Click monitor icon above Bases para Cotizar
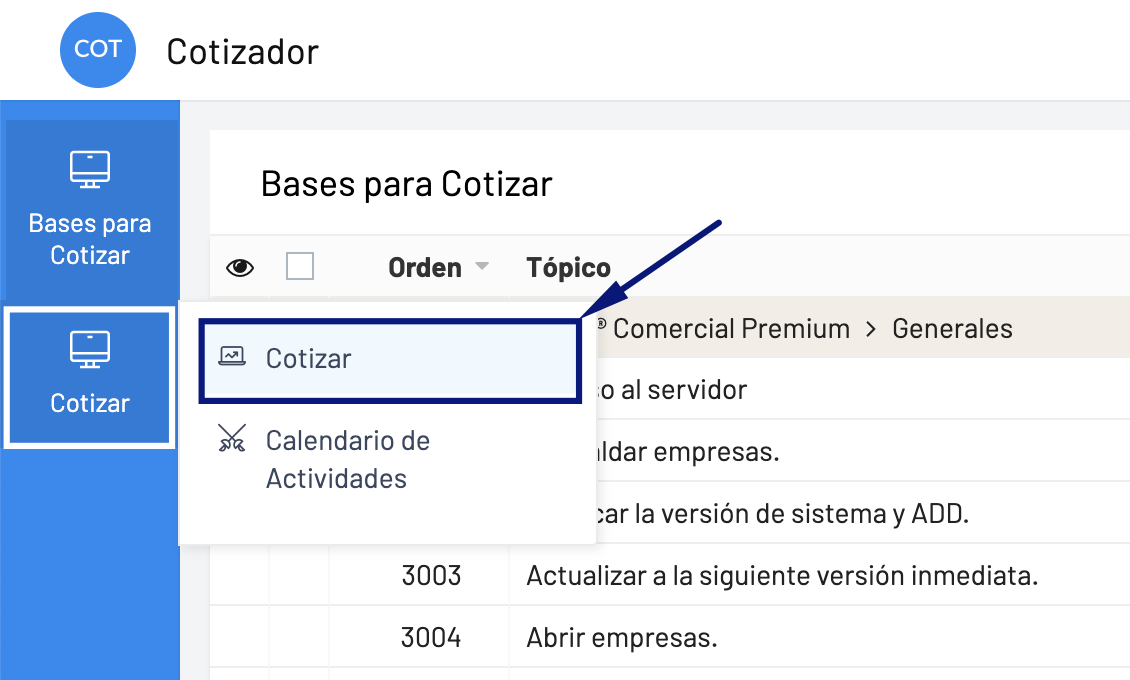1130x680 pixels. tap(90, 169)
